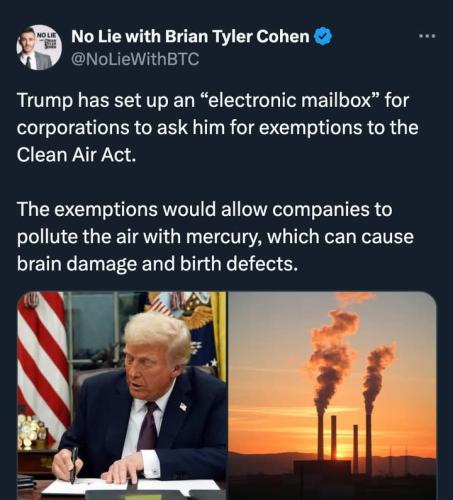Click the blue verified checkmark badge
This screenshot has width=453, height=500.
click(x=322, y=36)
